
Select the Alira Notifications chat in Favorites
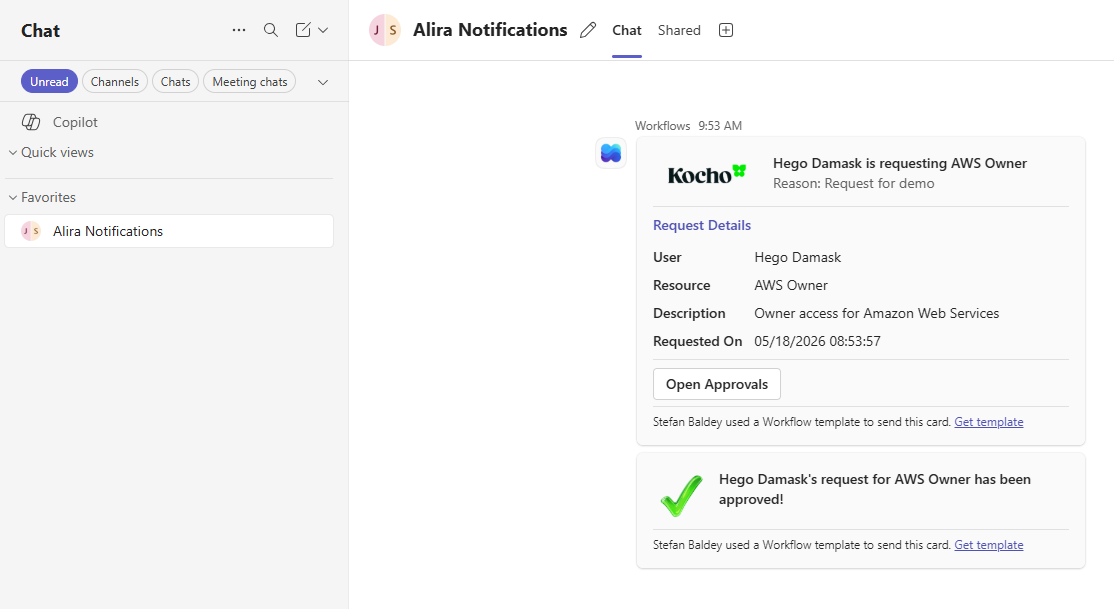coord(169,231)
